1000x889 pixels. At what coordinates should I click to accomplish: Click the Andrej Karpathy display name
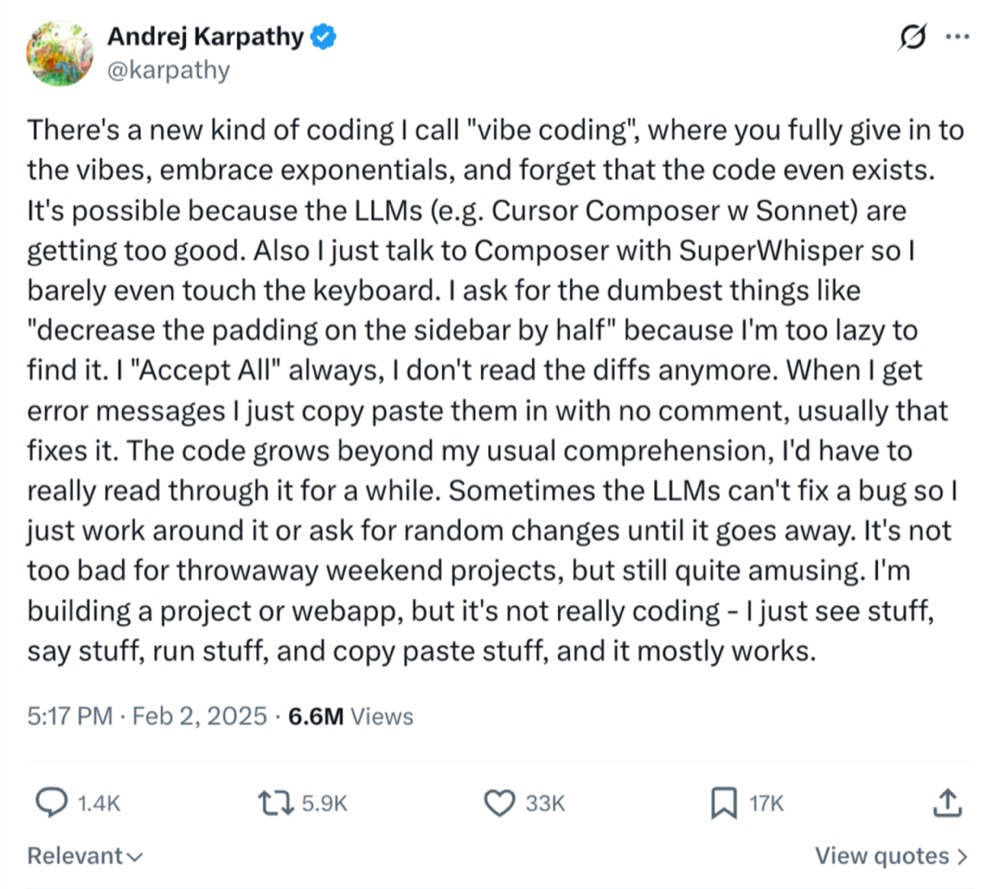pos(205,36)
